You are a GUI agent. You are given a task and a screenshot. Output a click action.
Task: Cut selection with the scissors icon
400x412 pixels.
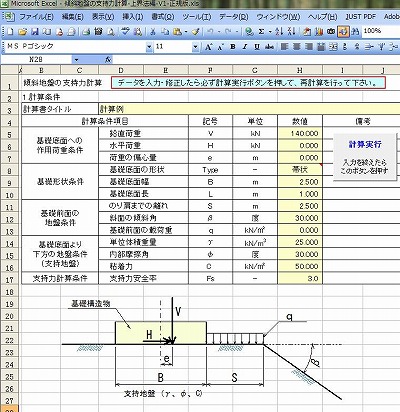(x=153, y=32)
